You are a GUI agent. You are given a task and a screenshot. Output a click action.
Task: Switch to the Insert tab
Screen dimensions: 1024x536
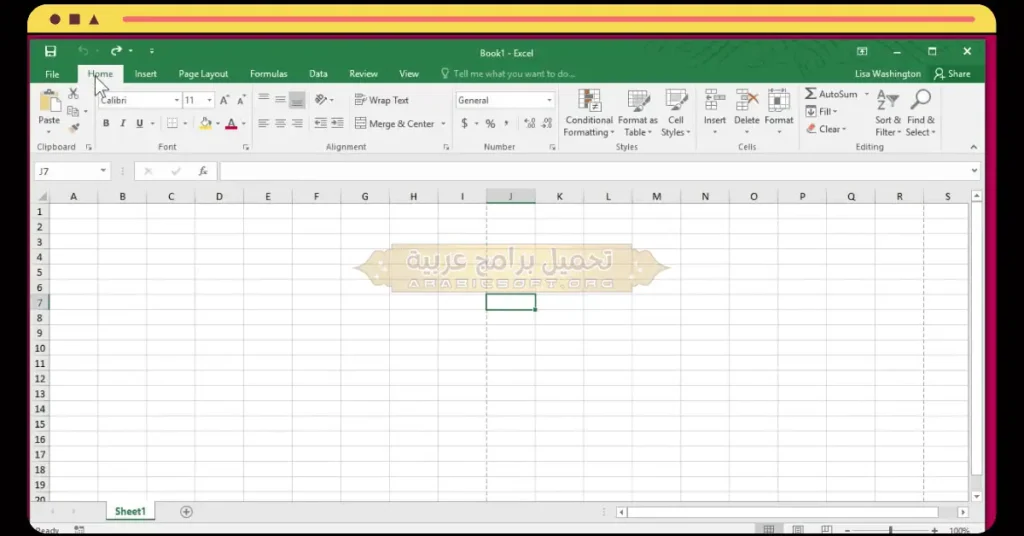[x=146, y=74]
